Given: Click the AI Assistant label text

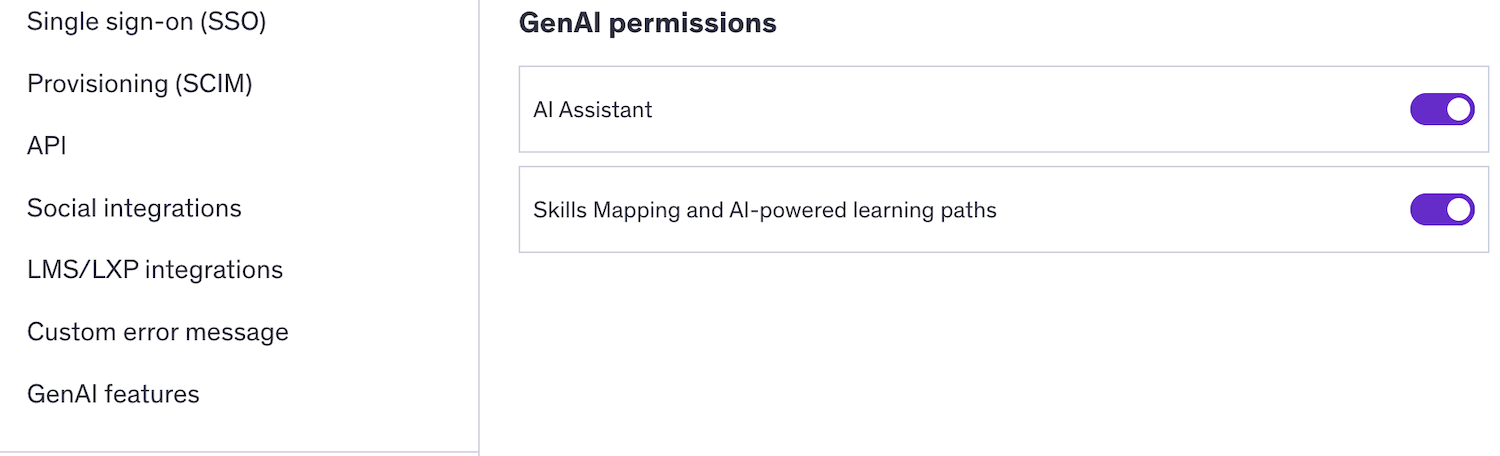Looking at the screenshot, I should [x=592, y=110].
